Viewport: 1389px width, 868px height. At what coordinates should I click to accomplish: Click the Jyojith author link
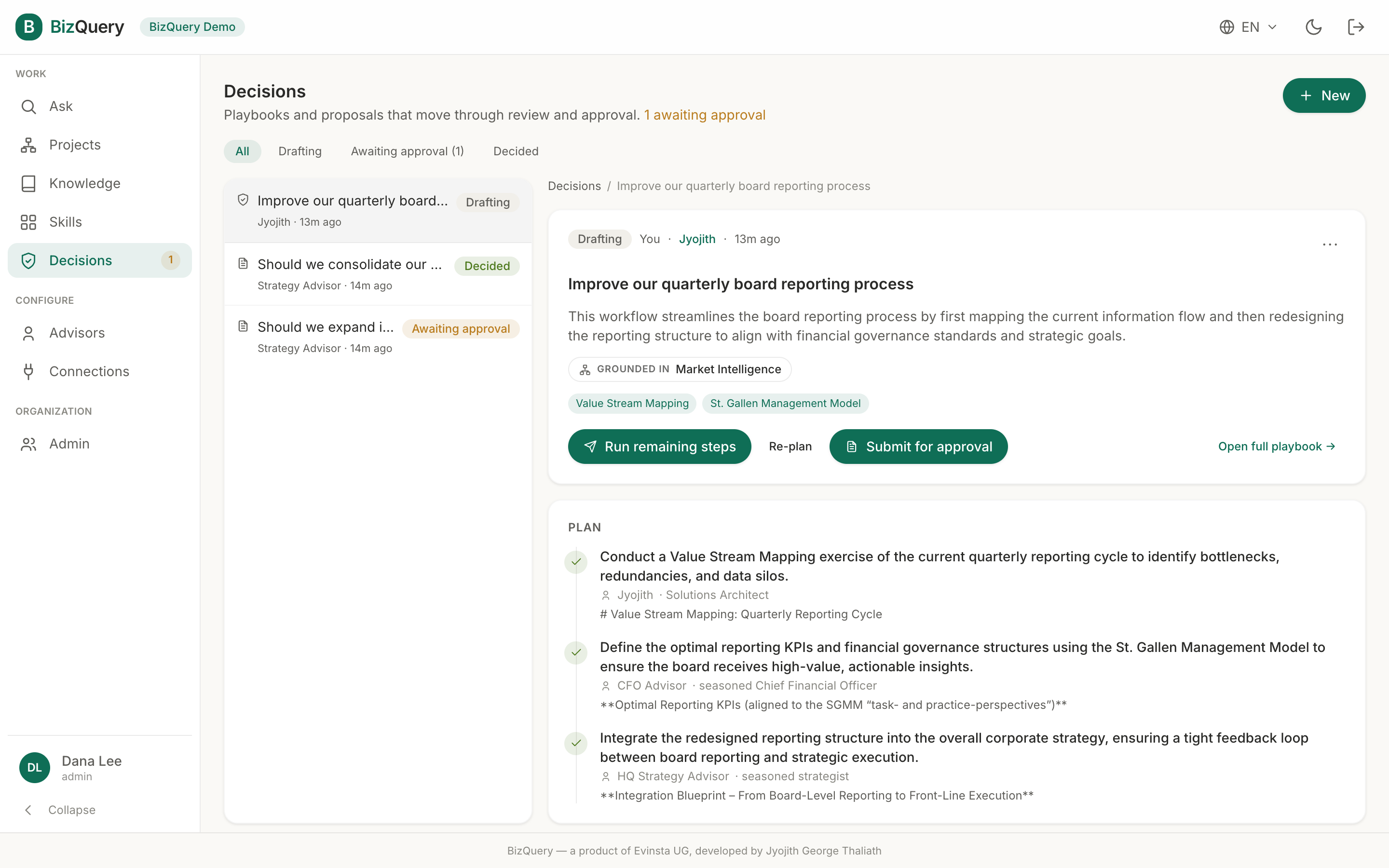pyautogui.click(x=697, y=239)
